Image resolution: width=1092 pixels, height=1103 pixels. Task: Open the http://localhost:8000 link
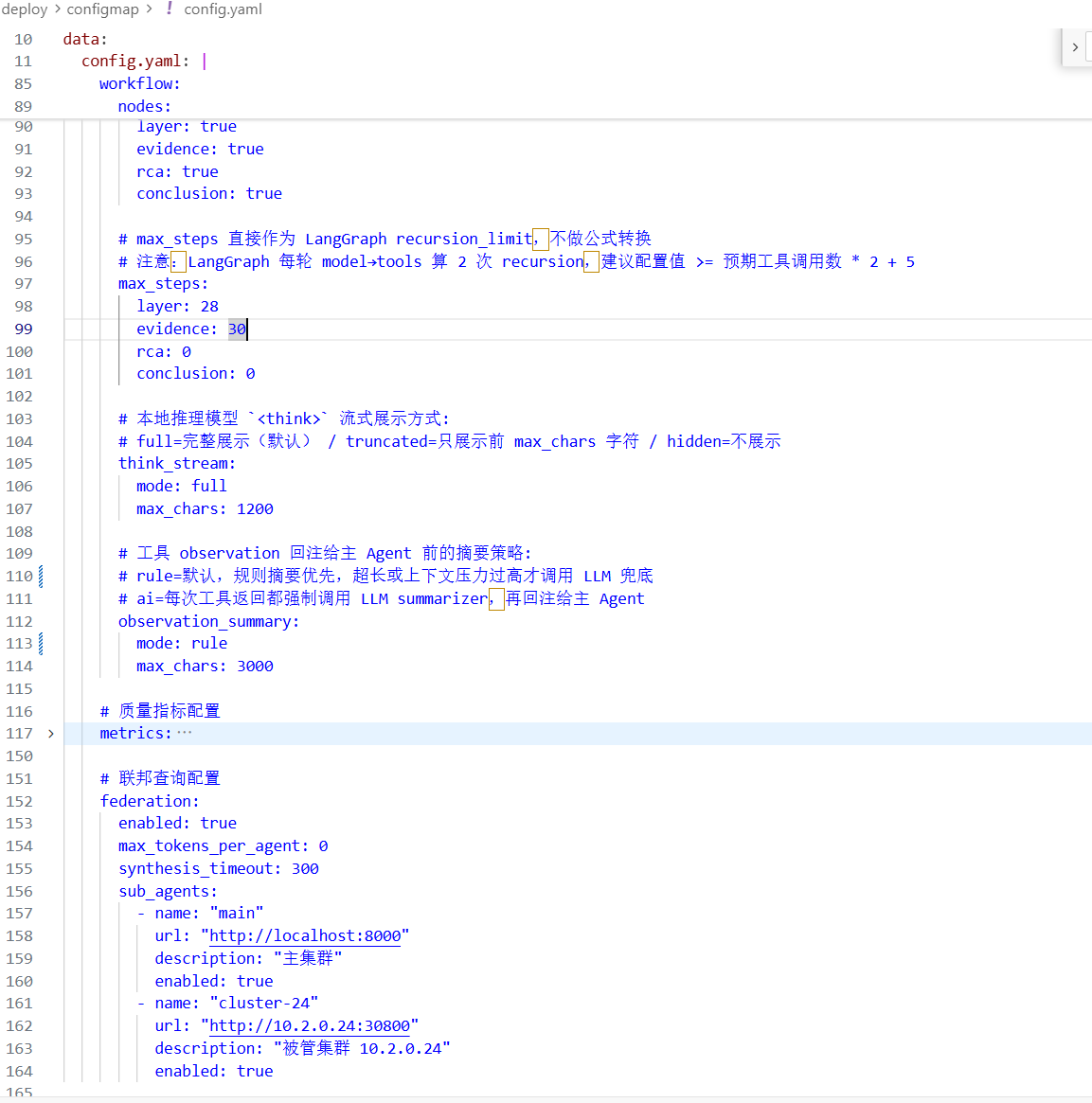click(x=305, y=936)
